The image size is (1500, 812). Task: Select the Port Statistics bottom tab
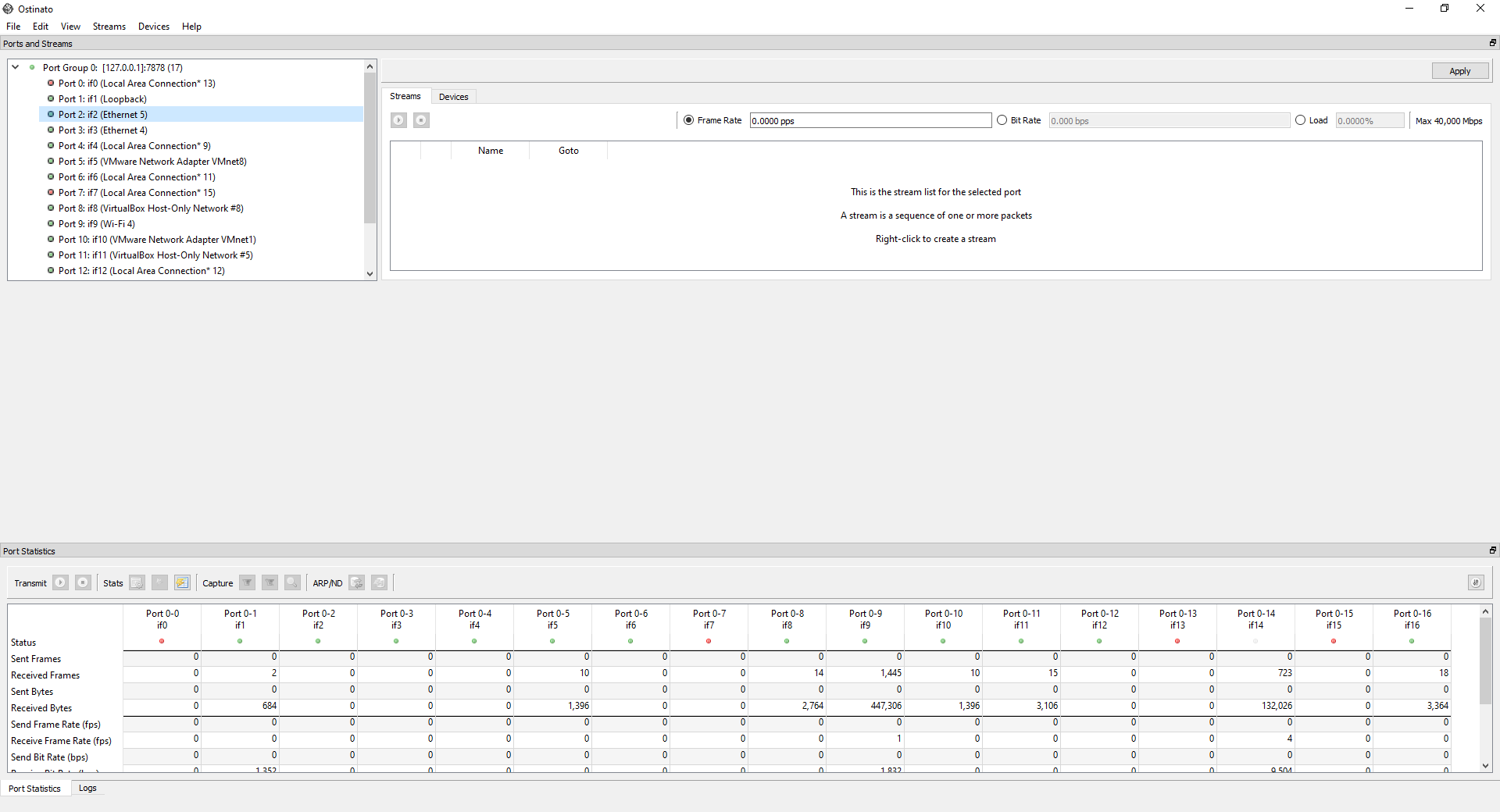pos(34,789)
